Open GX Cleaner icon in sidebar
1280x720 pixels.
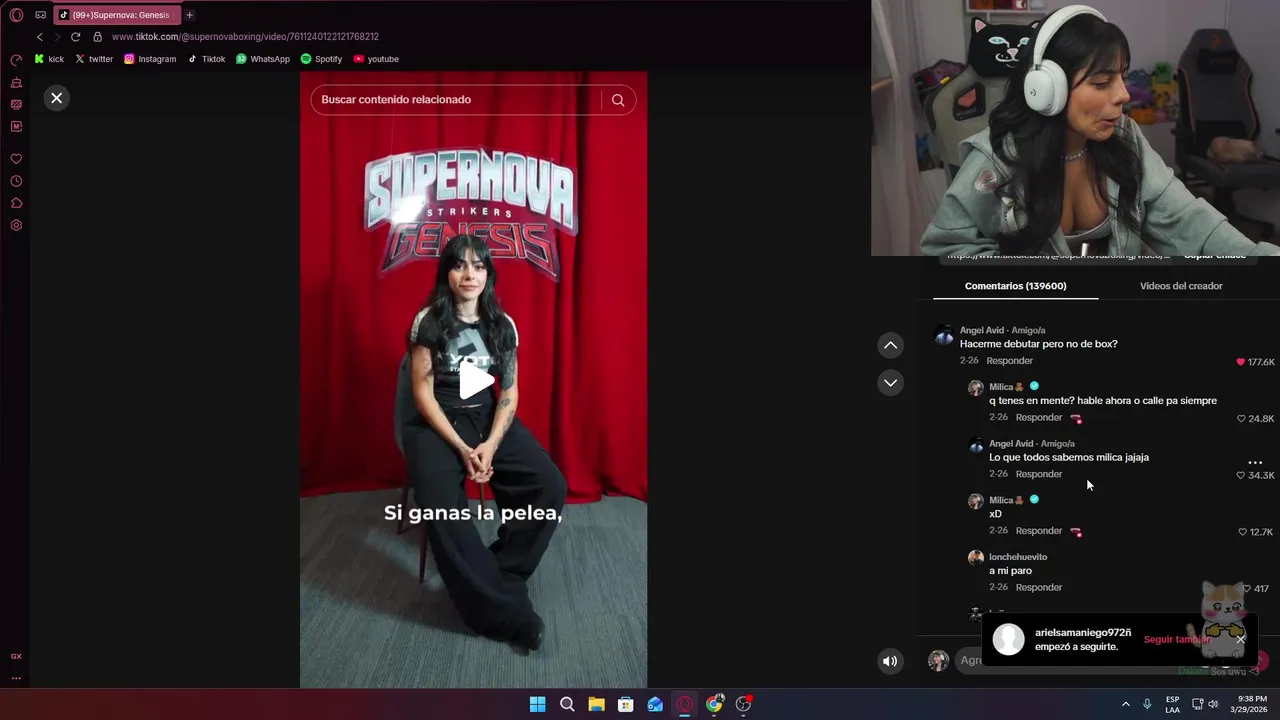coord(16,82)
